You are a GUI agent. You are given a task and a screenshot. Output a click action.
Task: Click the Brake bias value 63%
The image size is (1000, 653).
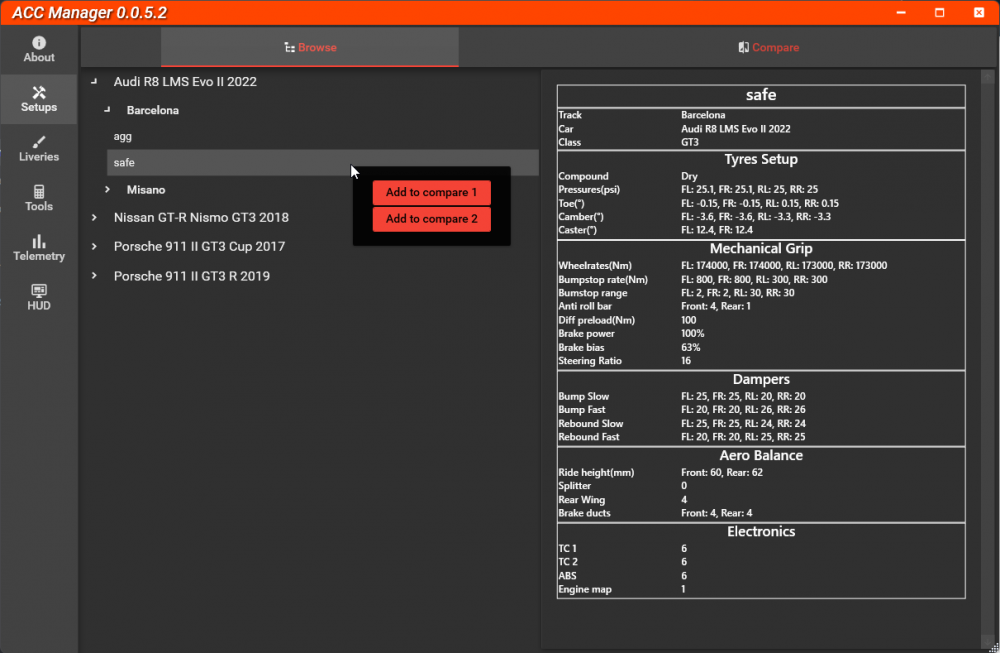(x=691, y=348)
